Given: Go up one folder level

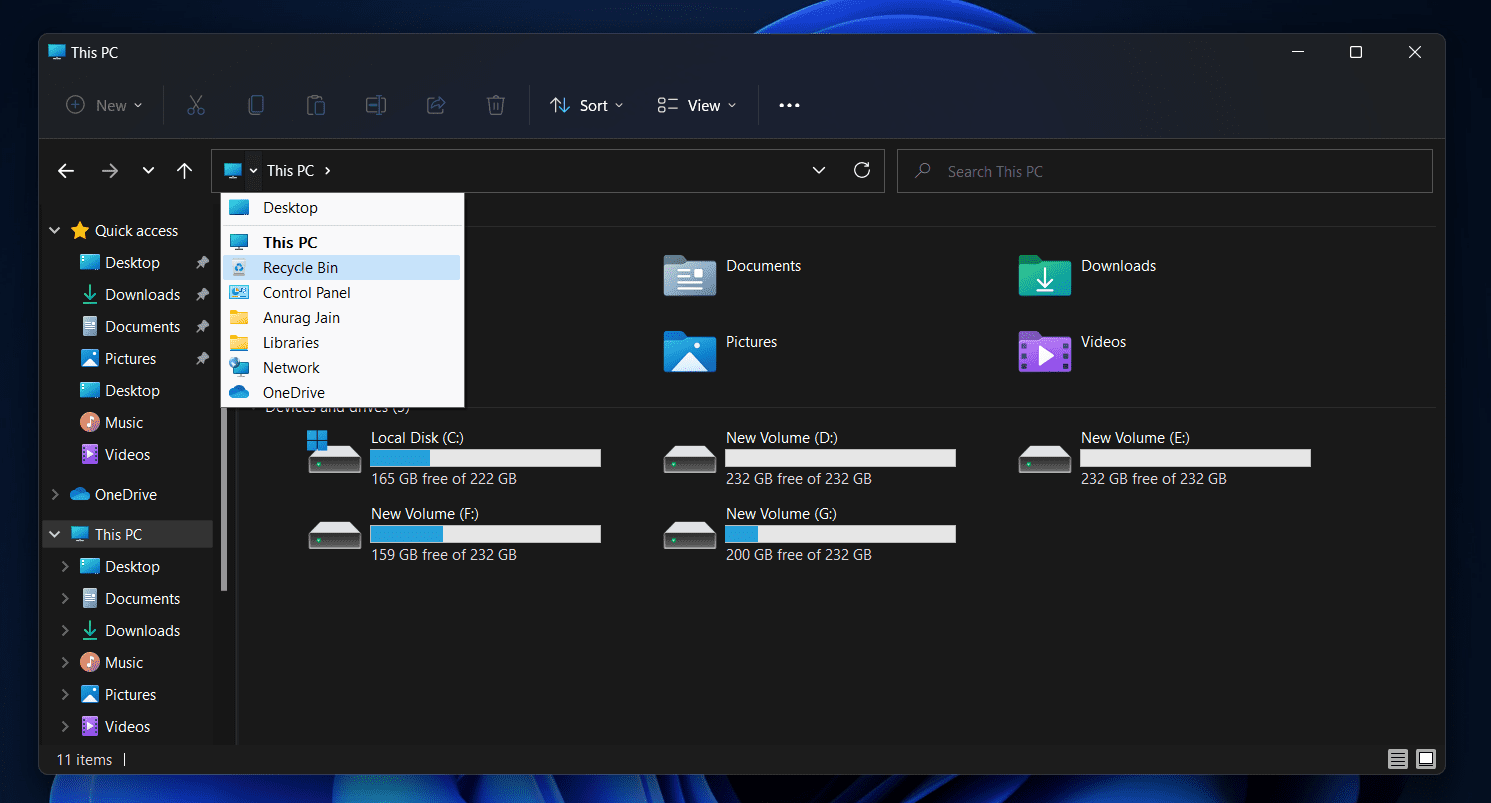Looking at the screenshot, I should point(184,171).
